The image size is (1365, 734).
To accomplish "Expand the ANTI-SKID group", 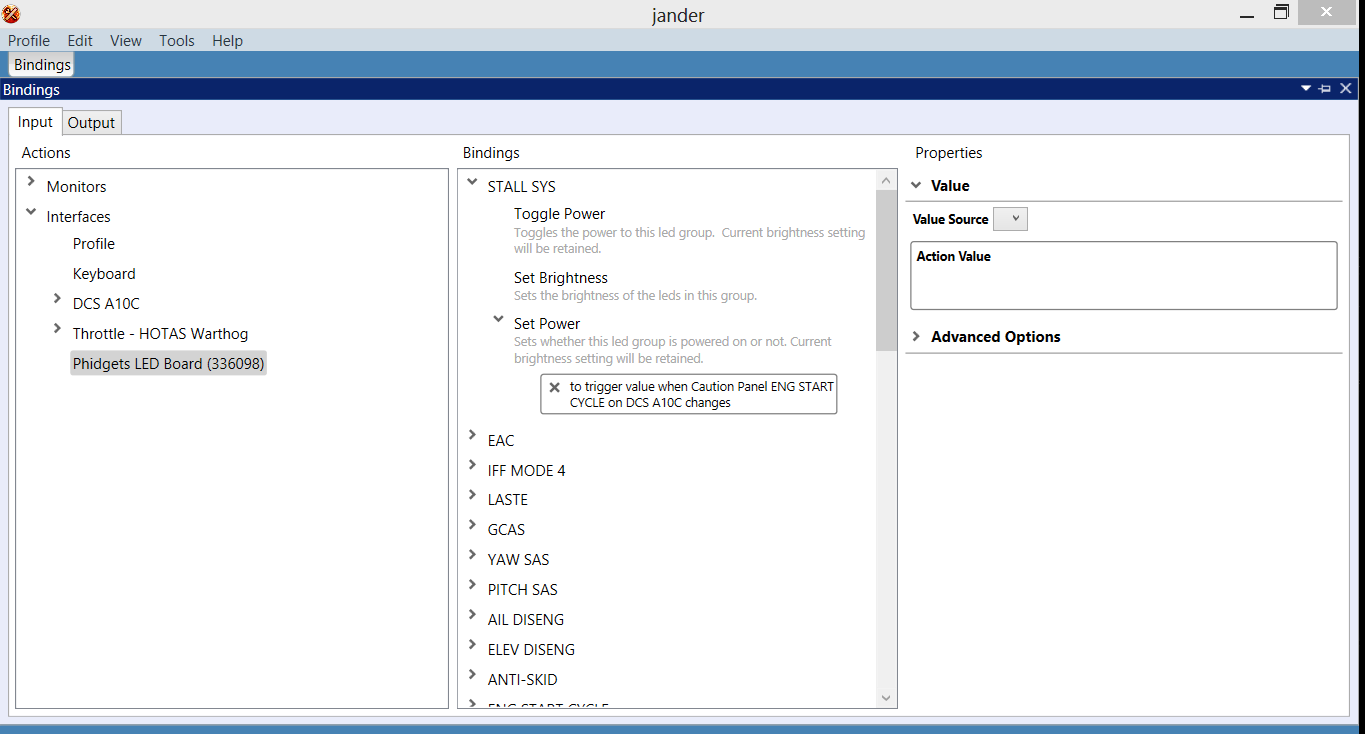I will click(x=472, y=675).
